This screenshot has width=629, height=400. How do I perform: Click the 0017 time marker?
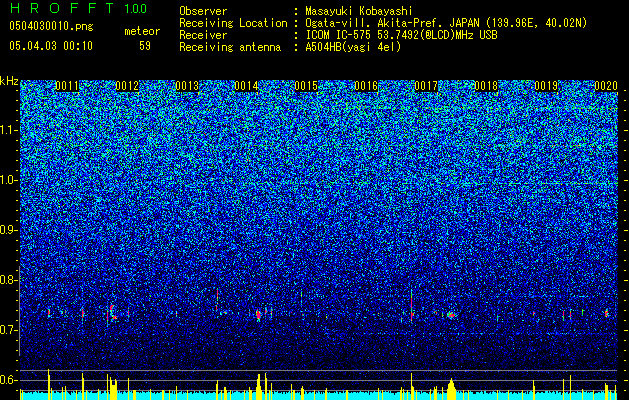426,86
